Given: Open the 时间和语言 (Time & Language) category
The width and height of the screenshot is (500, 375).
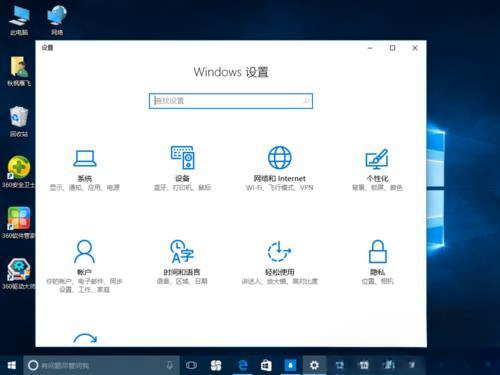Looking at the screenshot, I should 182,262.
